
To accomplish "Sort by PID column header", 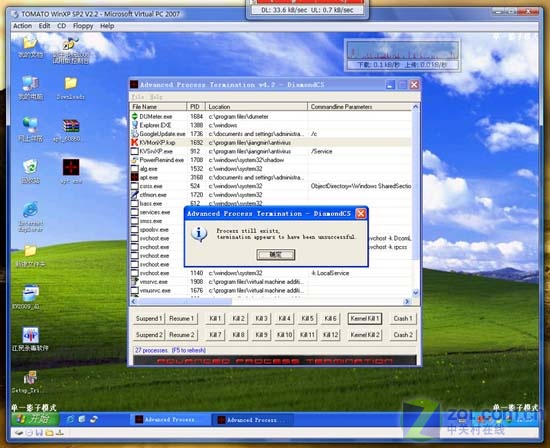I will pos(196,107).
